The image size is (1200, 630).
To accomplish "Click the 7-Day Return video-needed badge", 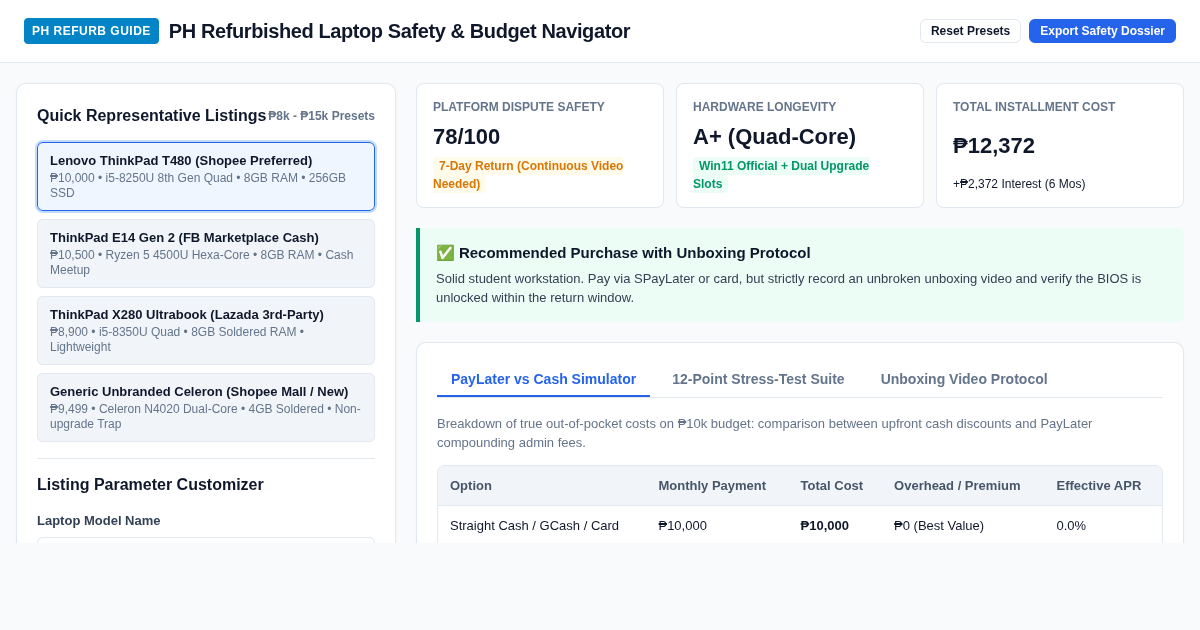I will pos(528,175).
